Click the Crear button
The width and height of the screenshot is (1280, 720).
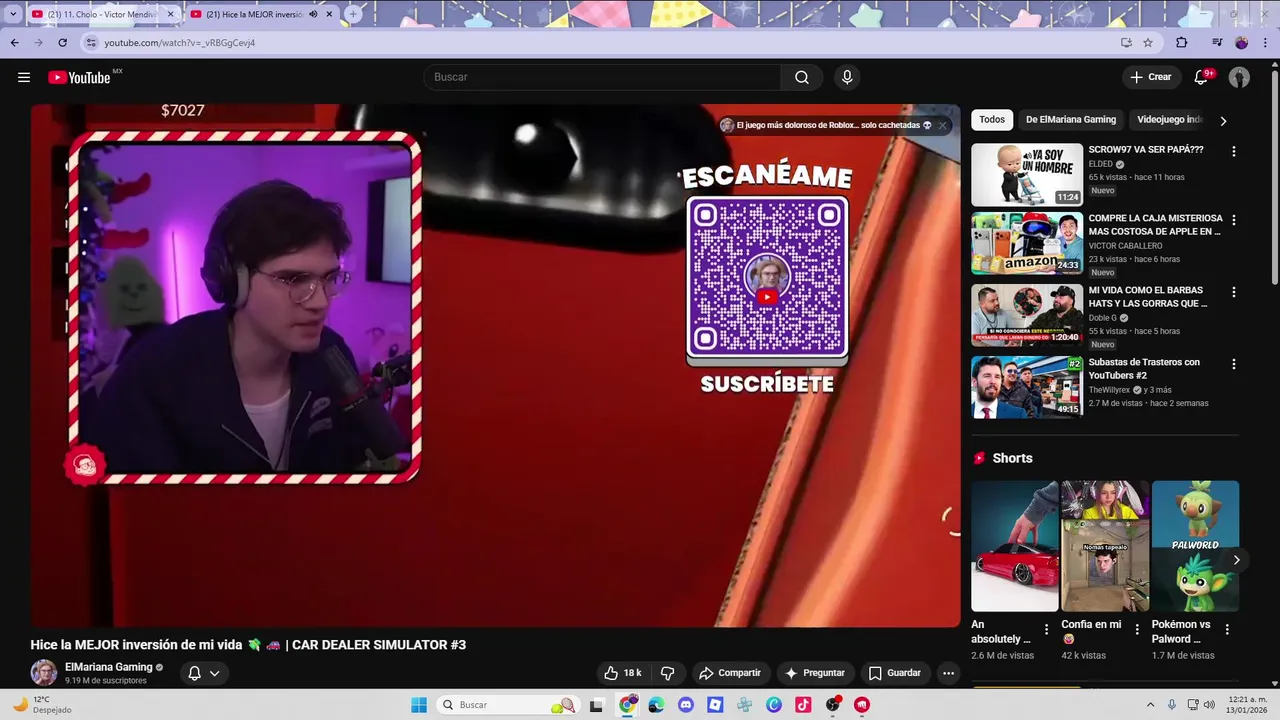1150,77
